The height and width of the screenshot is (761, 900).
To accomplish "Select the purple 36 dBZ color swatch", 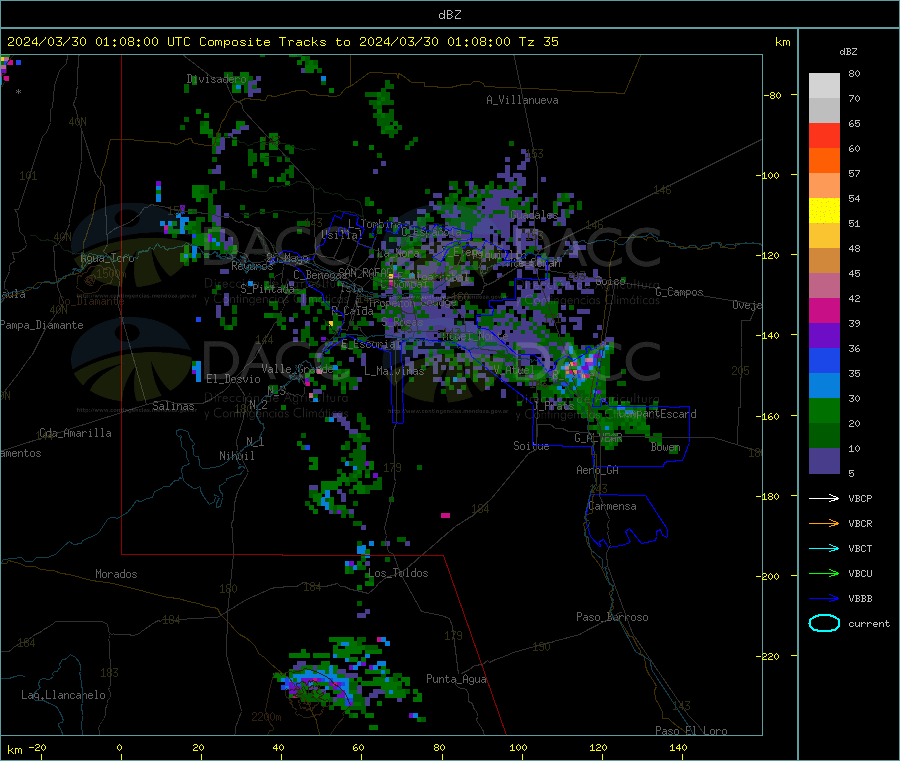I will pyautogui.click(x=824, y=336).
